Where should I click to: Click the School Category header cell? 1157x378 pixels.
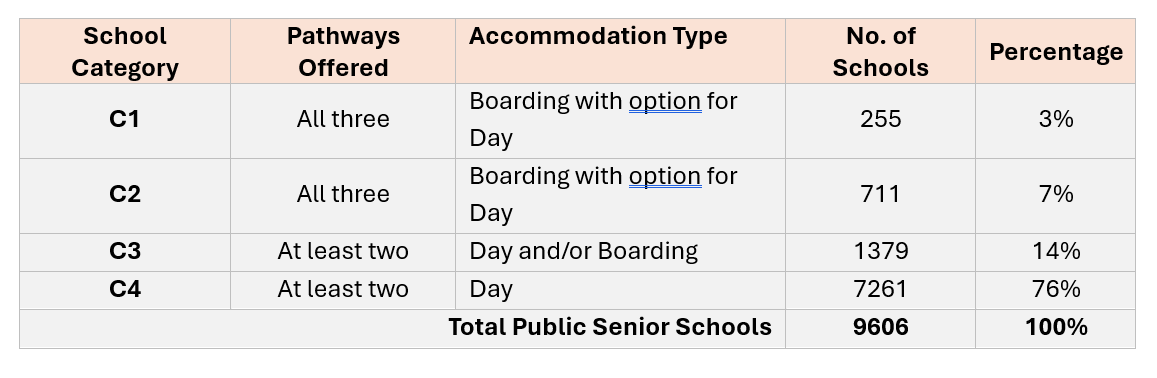(125, 51)
